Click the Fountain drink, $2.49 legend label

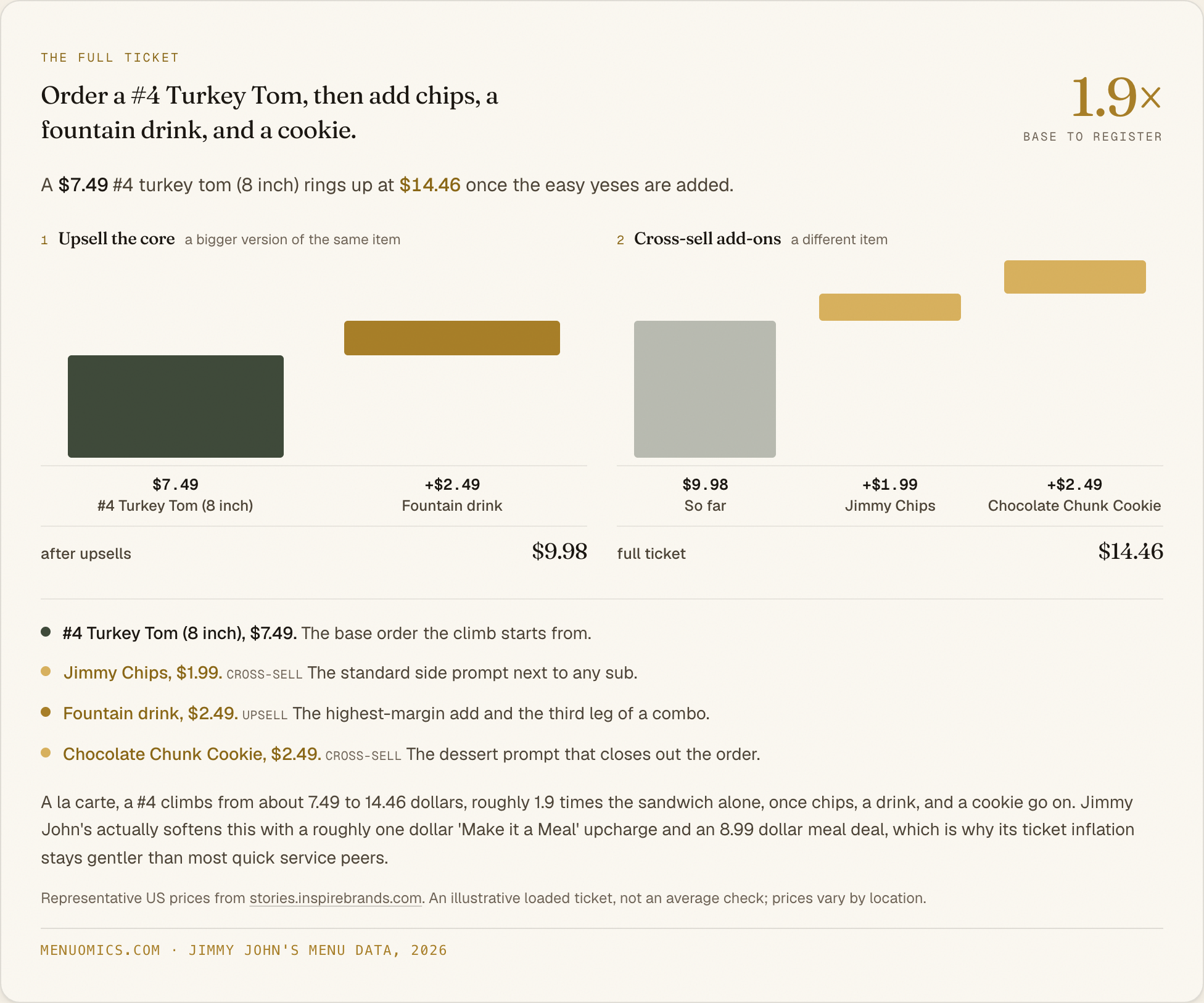pyautogui.click(x=150, y=713)
